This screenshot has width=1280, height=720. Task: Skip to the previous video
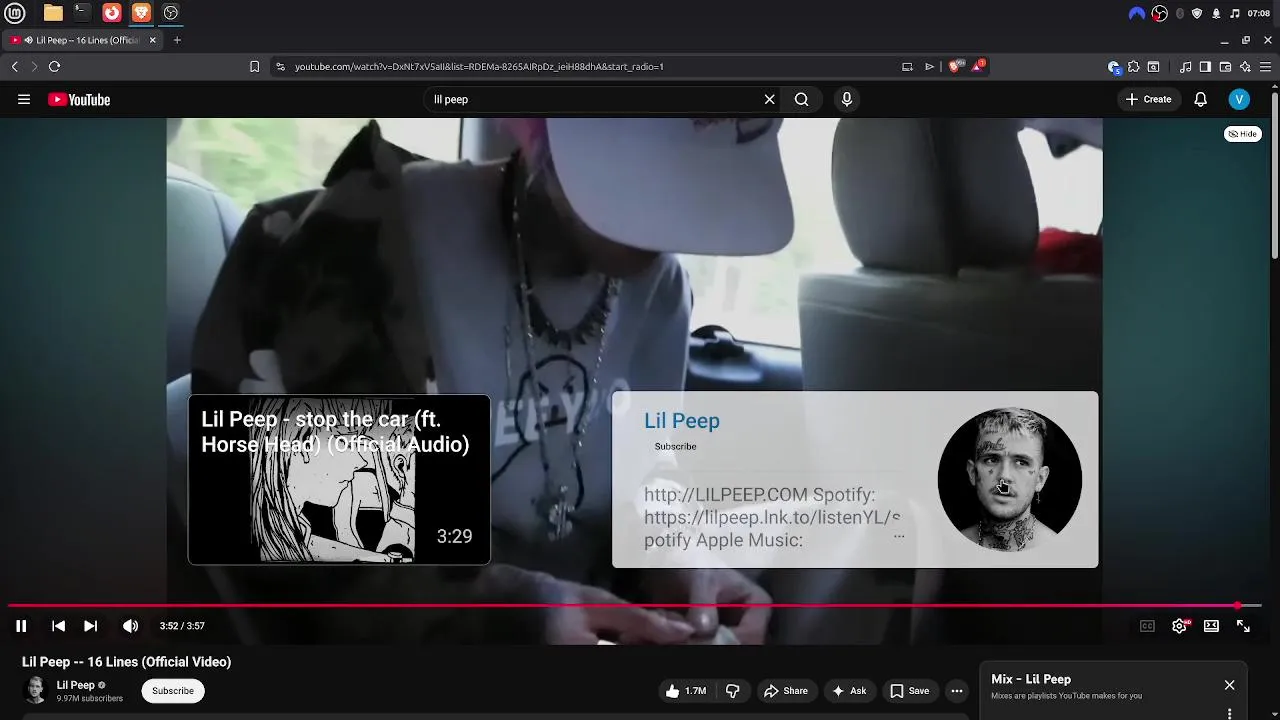(58, 626)
